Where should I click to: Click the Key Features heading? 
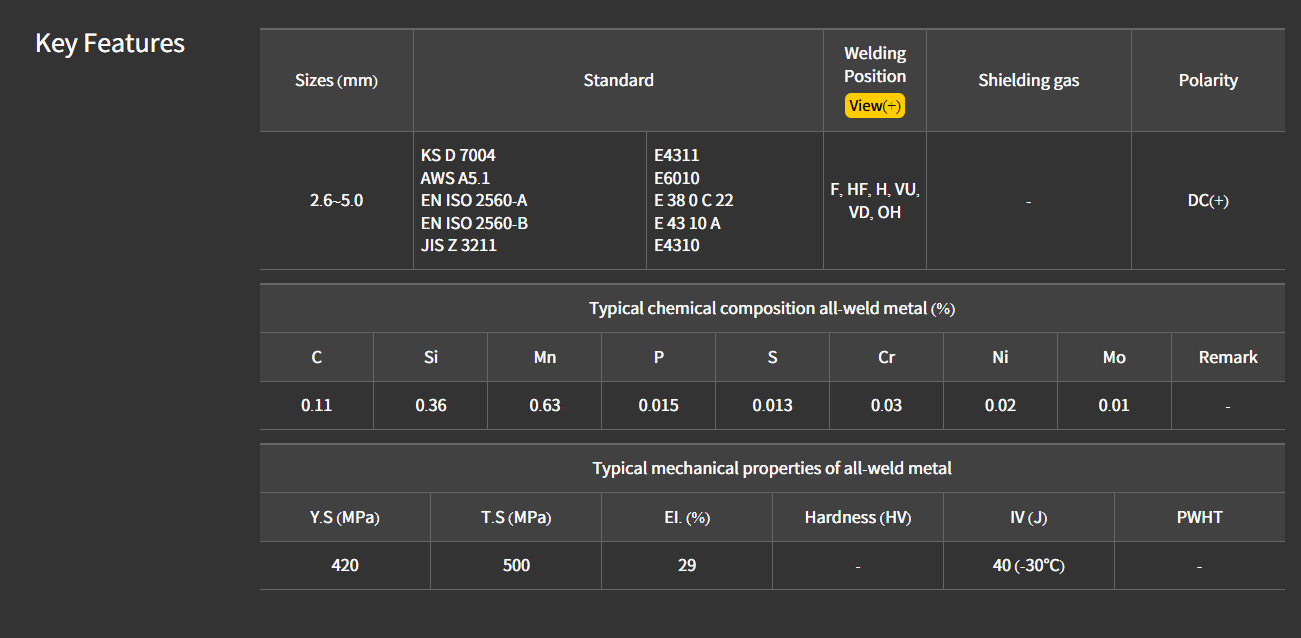click(110, 44)
